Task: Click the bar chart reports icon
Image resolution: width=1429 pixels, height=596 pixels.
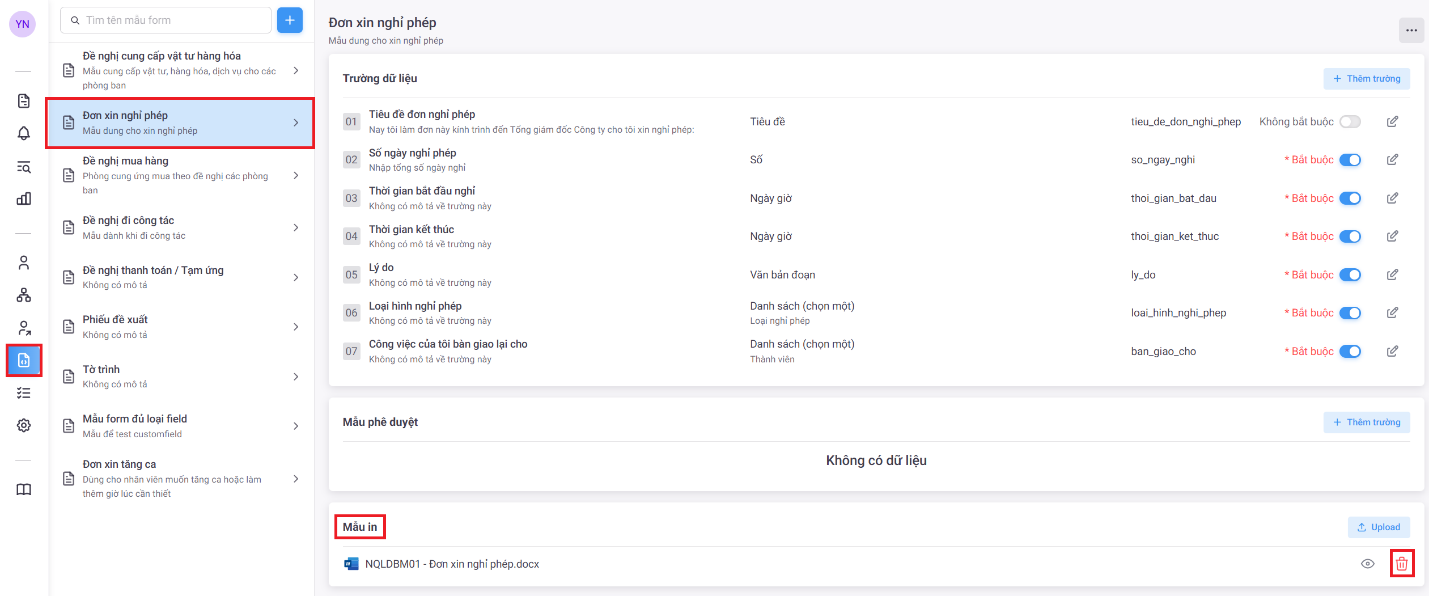Action: pos(24,198)
